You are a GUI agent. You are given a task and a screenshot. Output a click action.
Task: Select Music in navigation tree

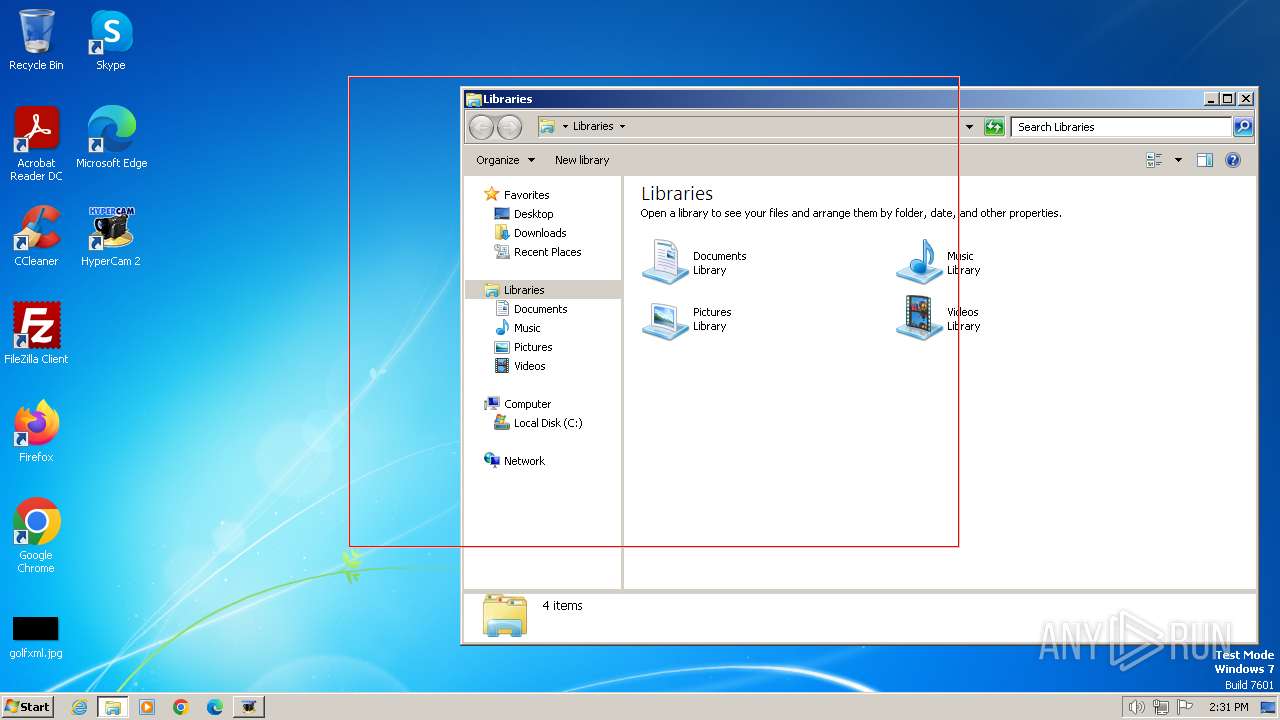coord(518,328)
